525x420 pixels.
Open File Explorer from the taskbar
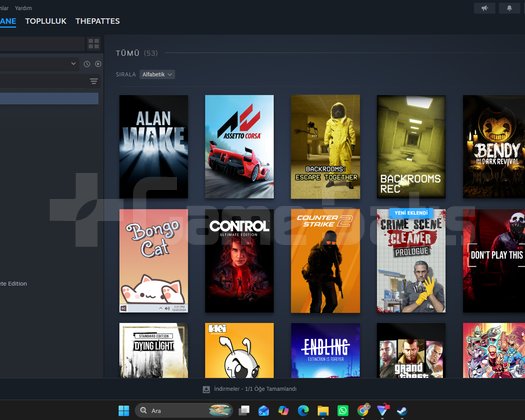[323, 411]
